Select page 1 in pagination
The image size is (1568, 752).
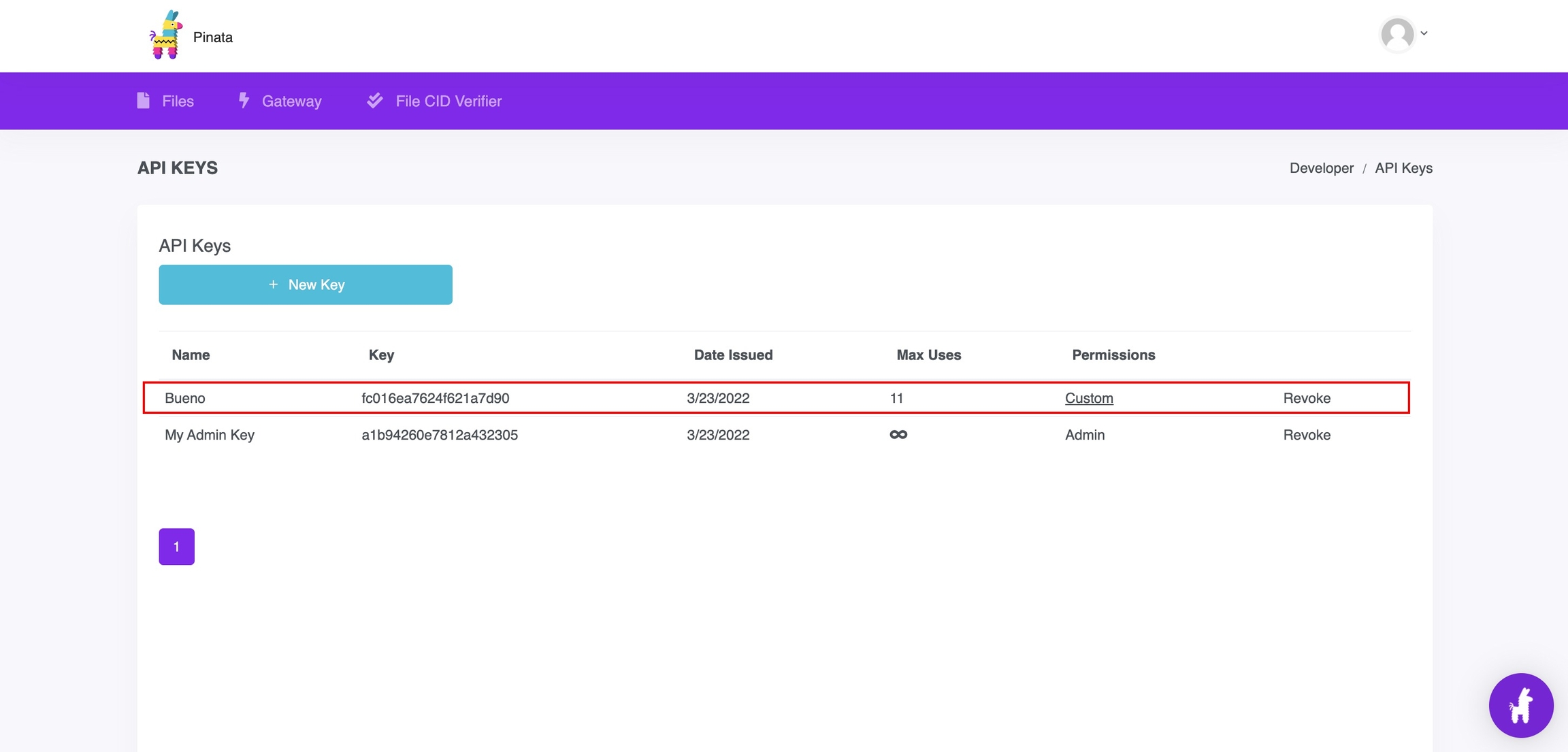(x=176, y=546)
